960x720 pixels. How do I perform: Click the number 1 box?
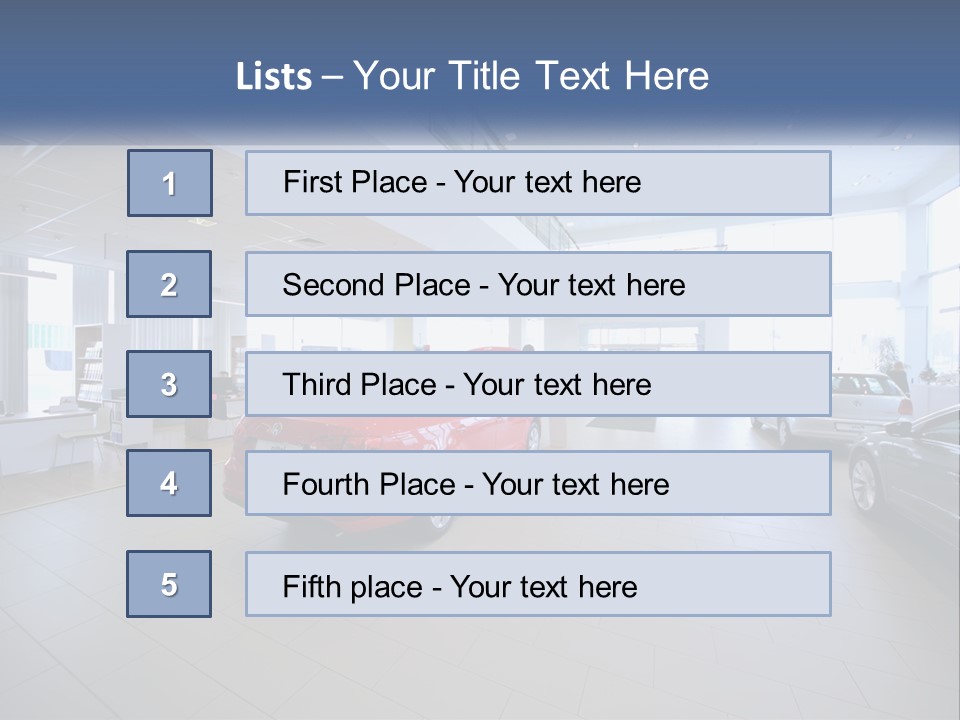click(170, 183)
